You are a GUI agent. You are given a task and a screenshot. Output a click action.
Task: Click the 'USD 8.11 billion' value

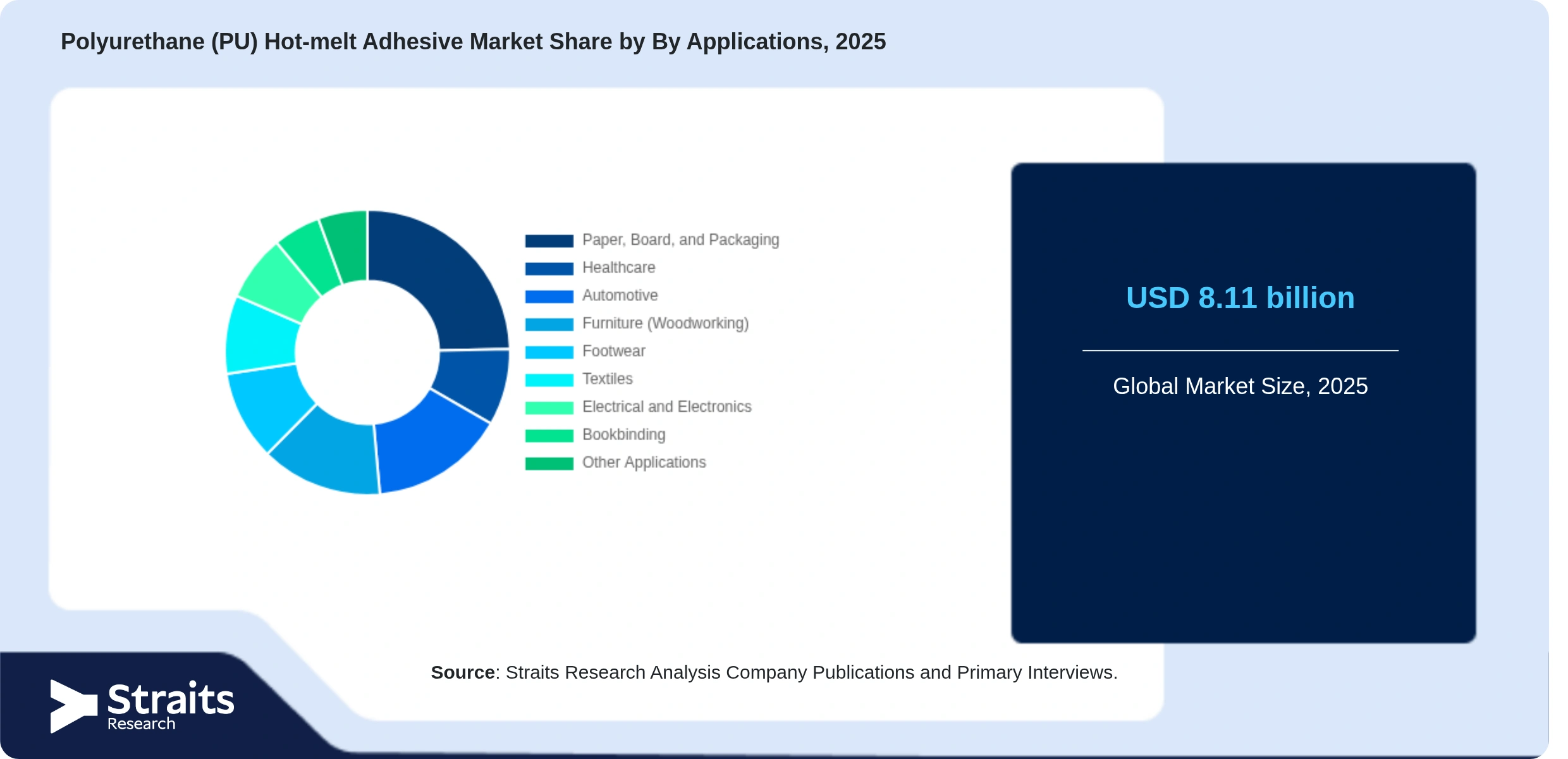(x=1240, y=298)
